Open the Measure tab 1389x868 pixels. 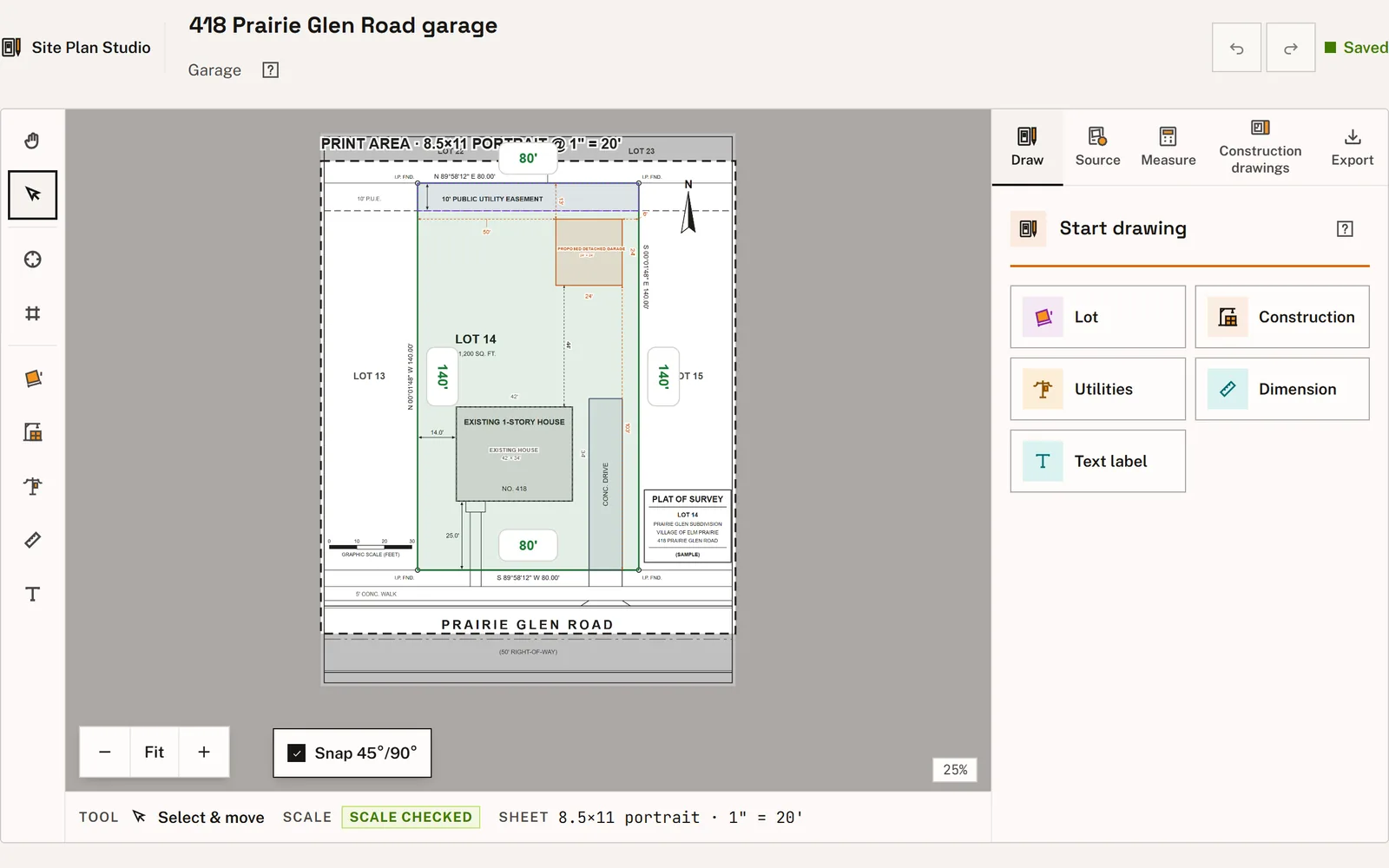(1168, 148)
